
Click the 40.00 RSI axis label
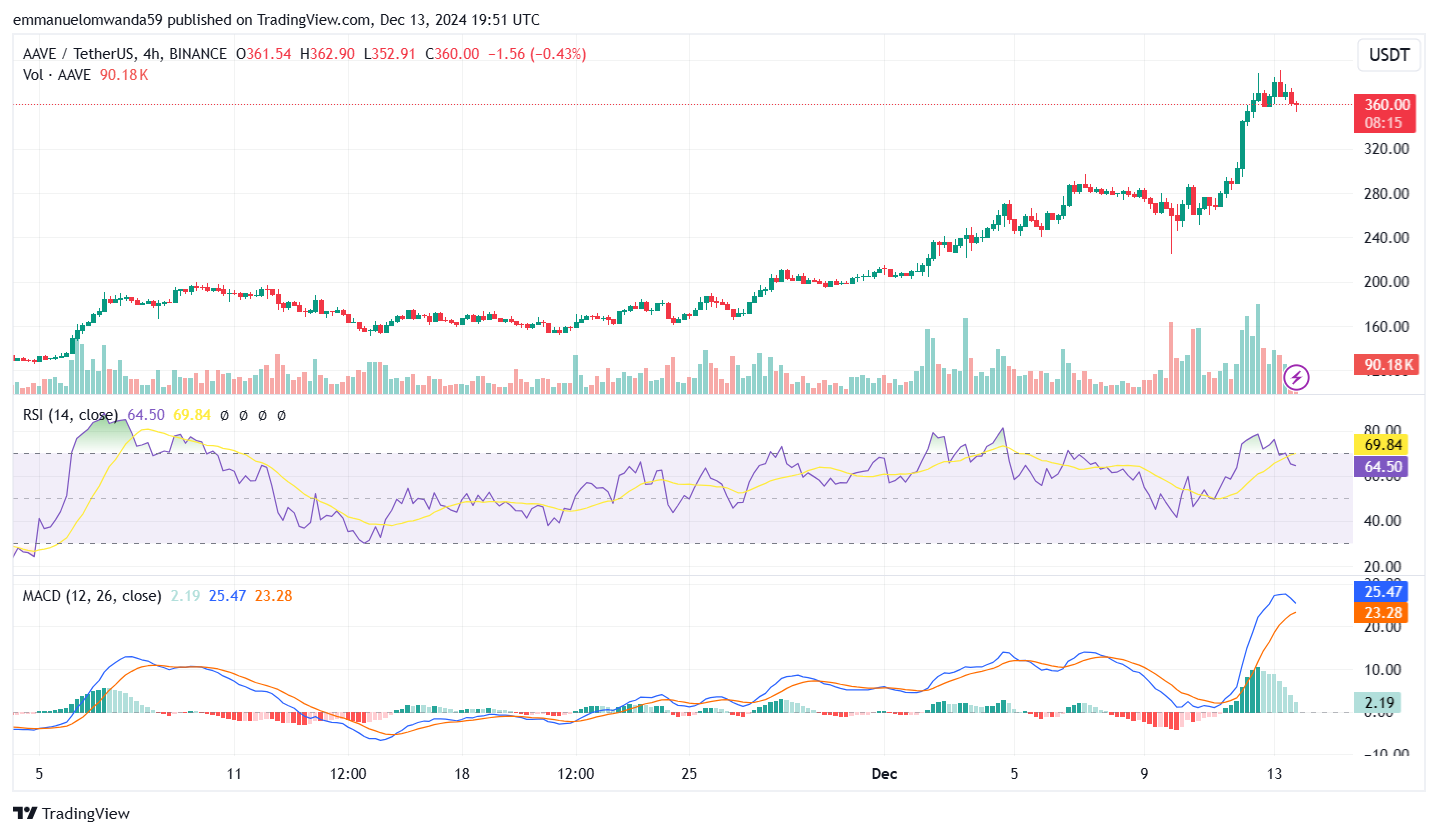coord(1383,521)
